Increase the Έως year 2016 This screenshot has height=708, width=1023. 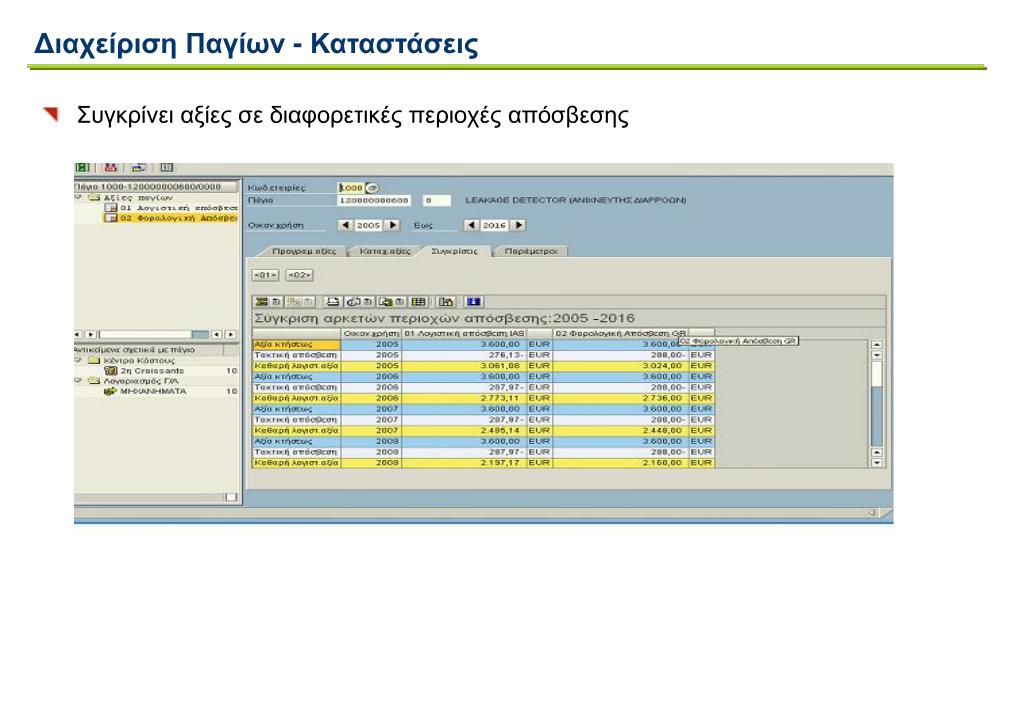point(519,225)
